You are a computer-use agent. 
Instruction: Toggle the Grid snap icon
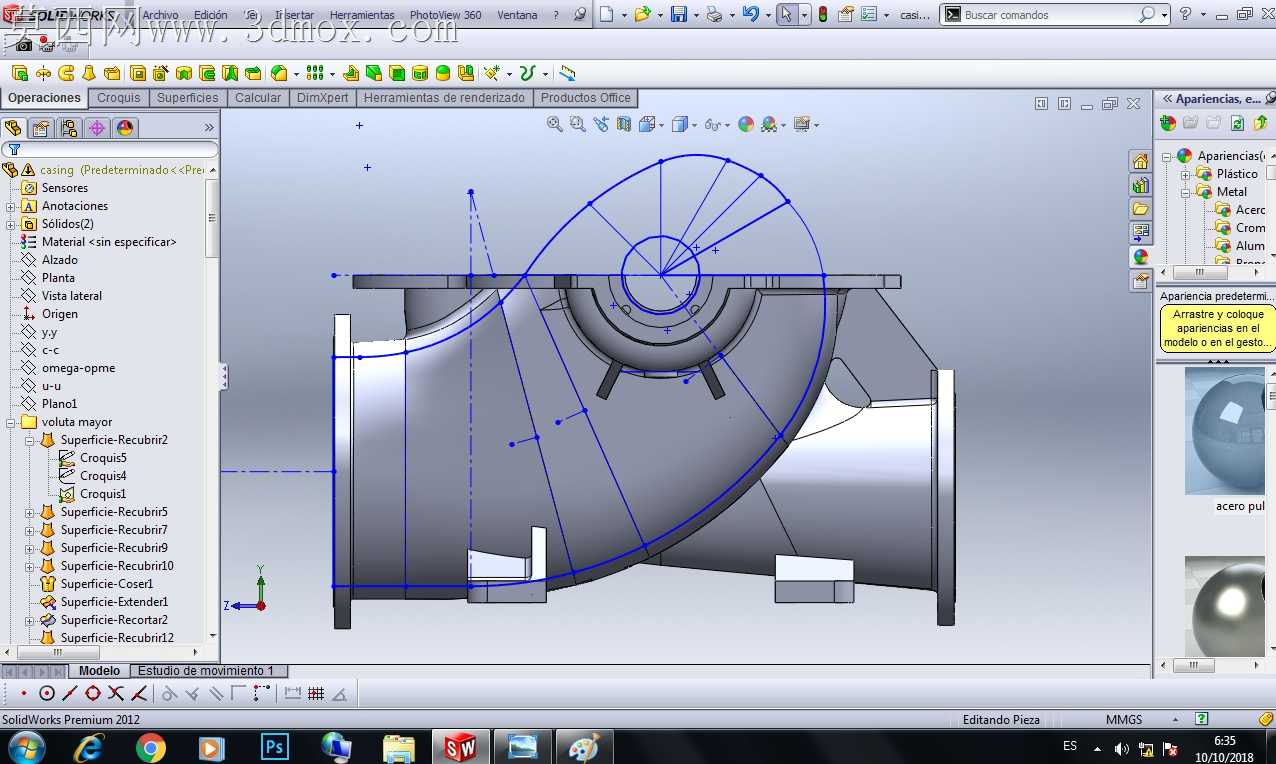(316, 693)
